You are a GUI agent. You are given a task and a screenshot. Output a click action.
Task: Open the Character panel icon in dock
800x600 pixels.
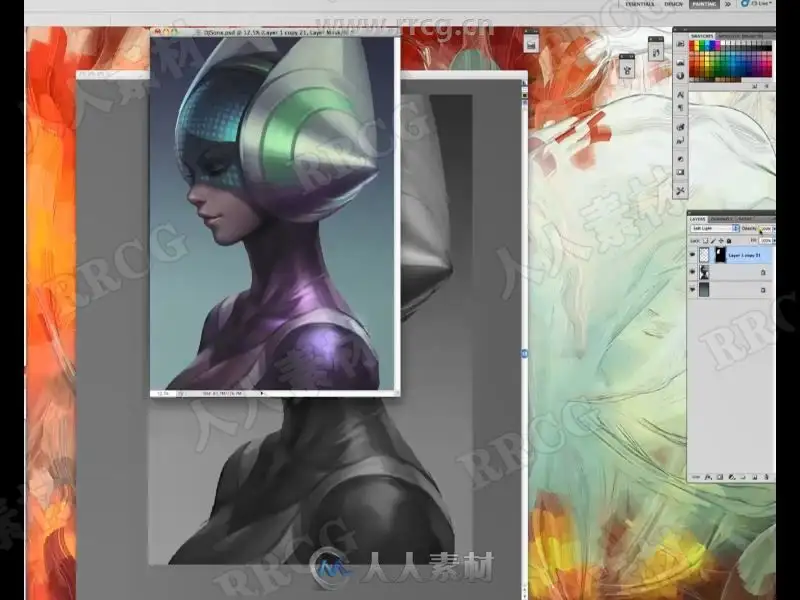point(680,95)
